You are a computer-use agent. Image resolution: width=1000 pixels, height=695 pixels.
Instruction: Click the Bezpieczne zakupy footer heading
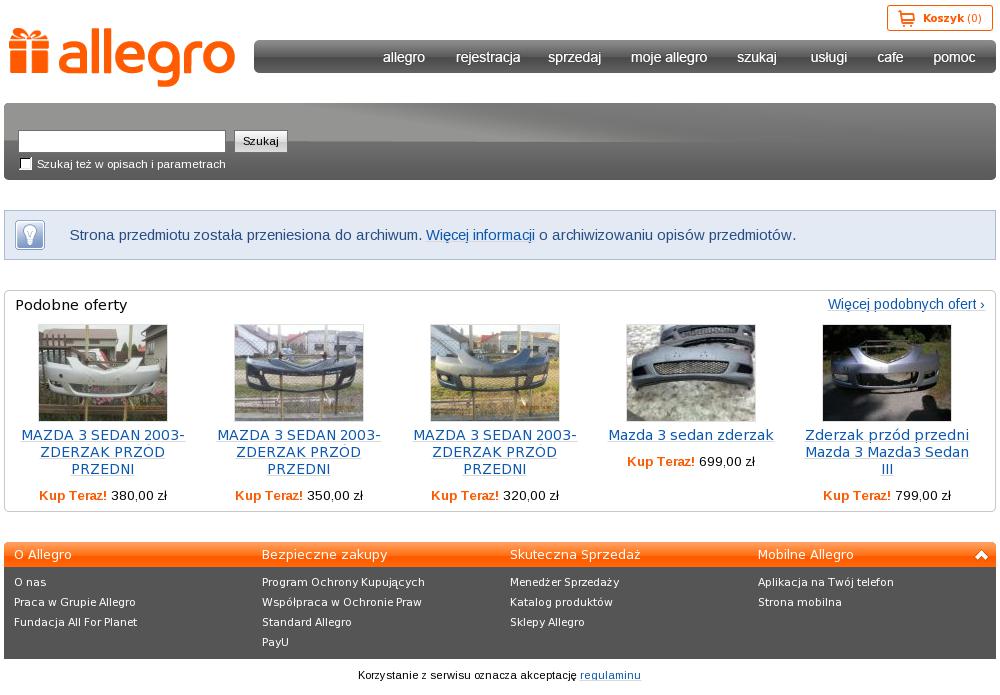click(x=325, y=555)
